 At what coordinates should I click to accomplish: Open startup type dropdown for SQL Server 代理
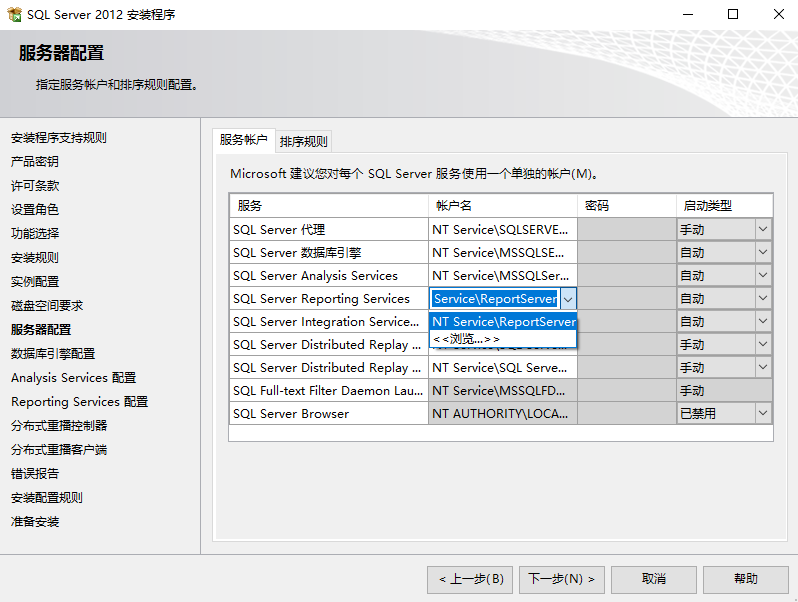(762, 230)
